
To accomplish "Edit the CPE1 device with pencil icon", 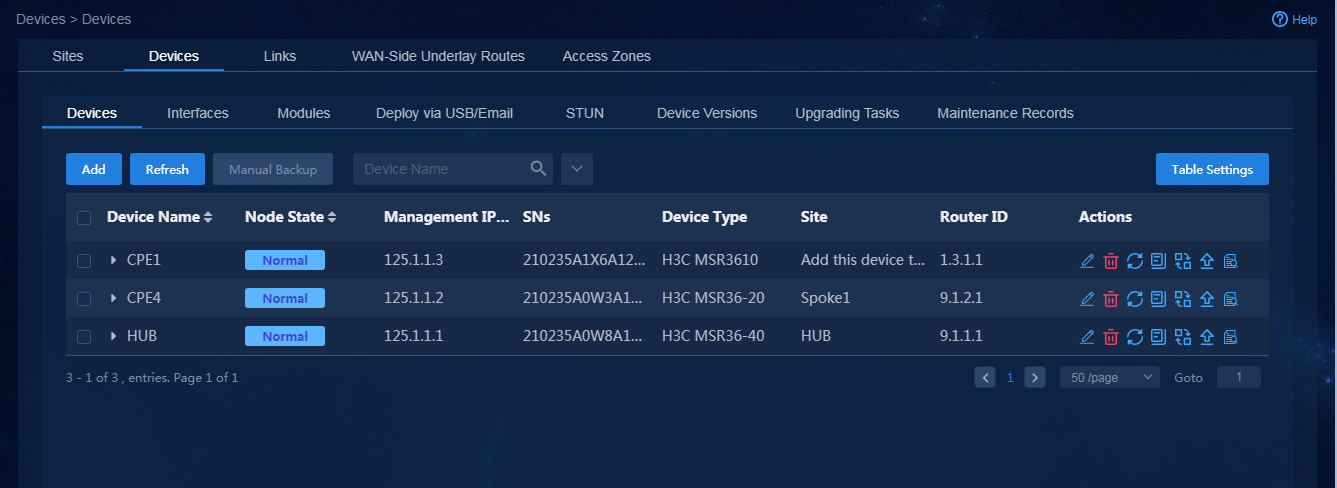I will tap(1087, 261).
